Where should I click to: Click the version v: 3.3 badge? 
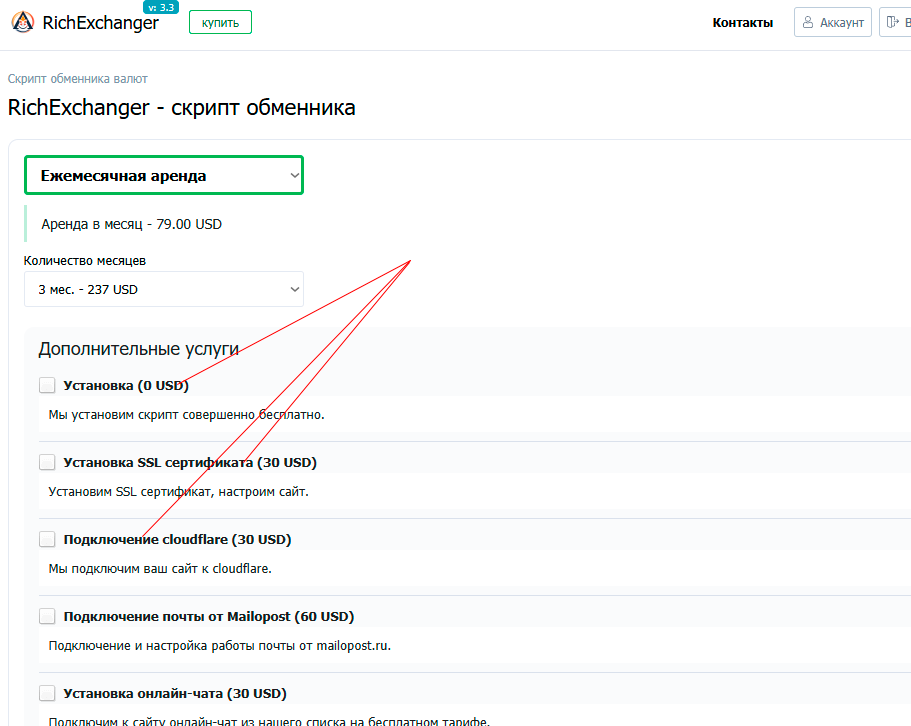(x=161, y=8)
